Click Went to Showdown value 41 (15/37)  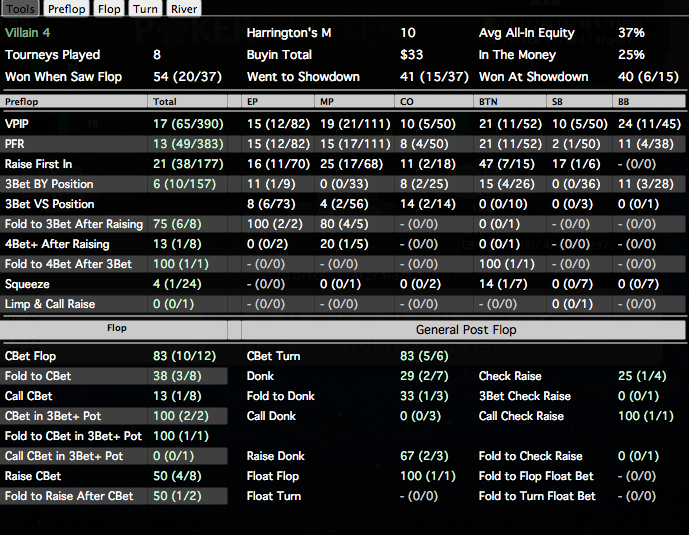434,77
